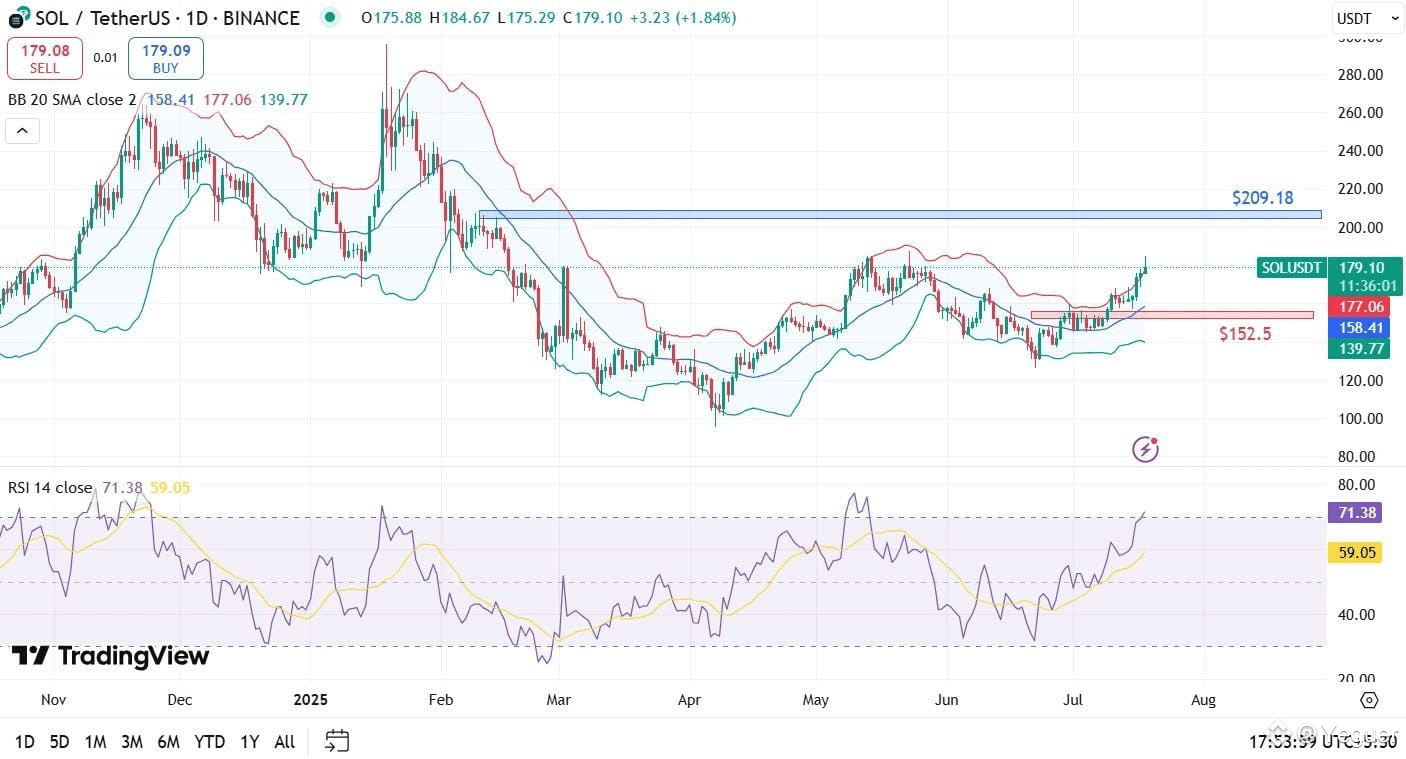Image resolution: width=1406 pixels, height=759 pixels.
Task: Click the 200.00 price axis label
Action: pyautogui.click(x=1361, y=227)
